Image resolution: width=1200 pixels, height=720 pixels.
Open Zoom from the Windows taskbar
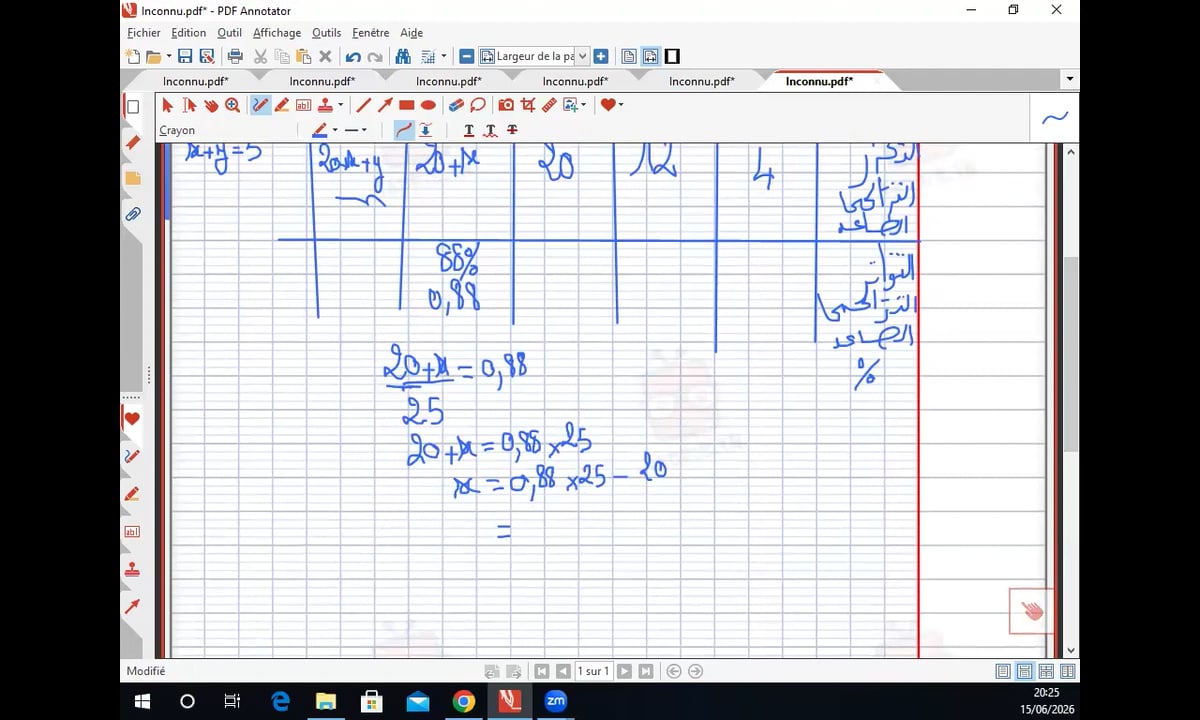556,701
